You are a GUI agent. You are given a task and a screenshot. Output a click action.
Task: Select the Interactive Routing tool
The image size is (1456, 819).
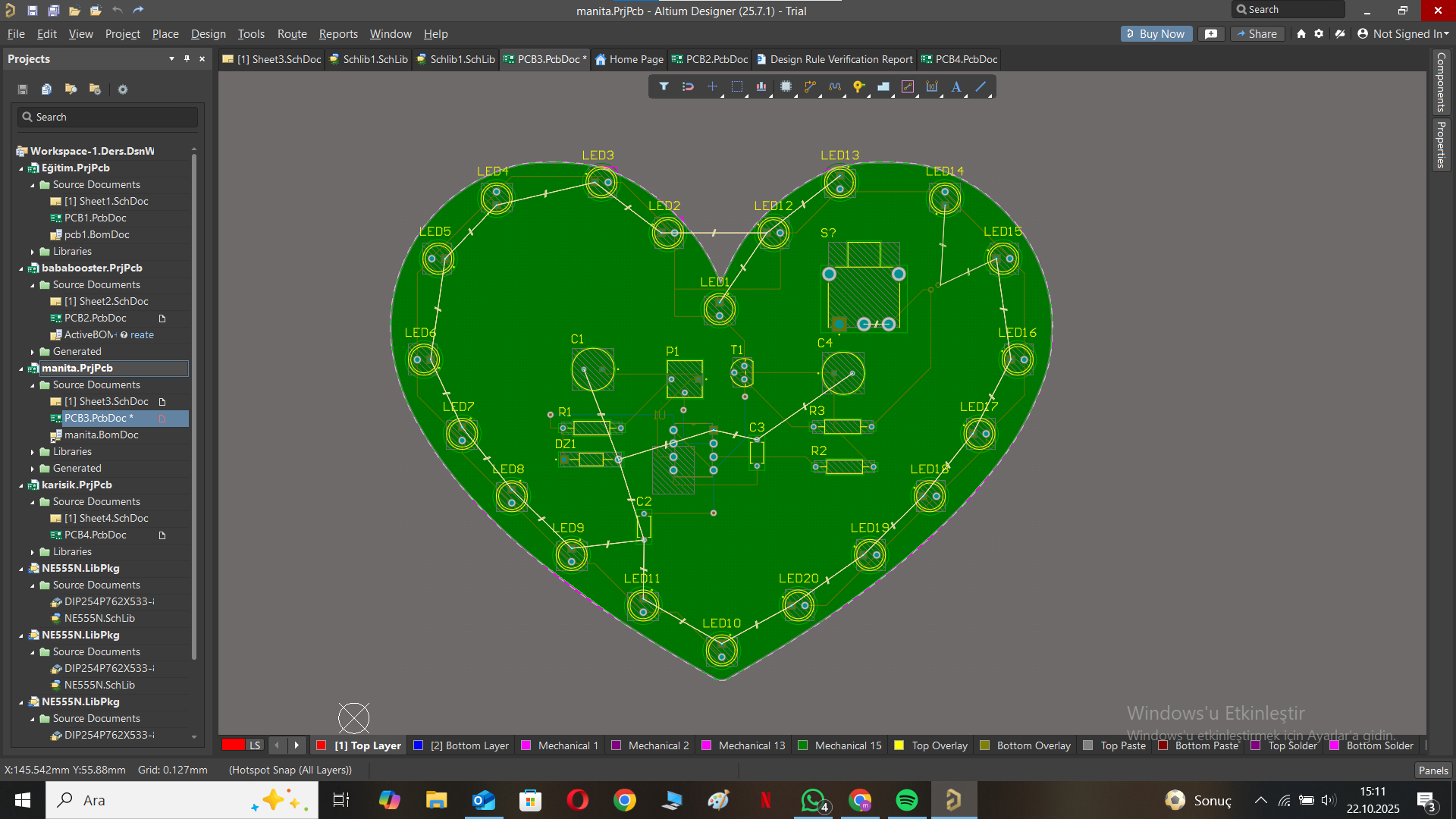coord(809,87)
